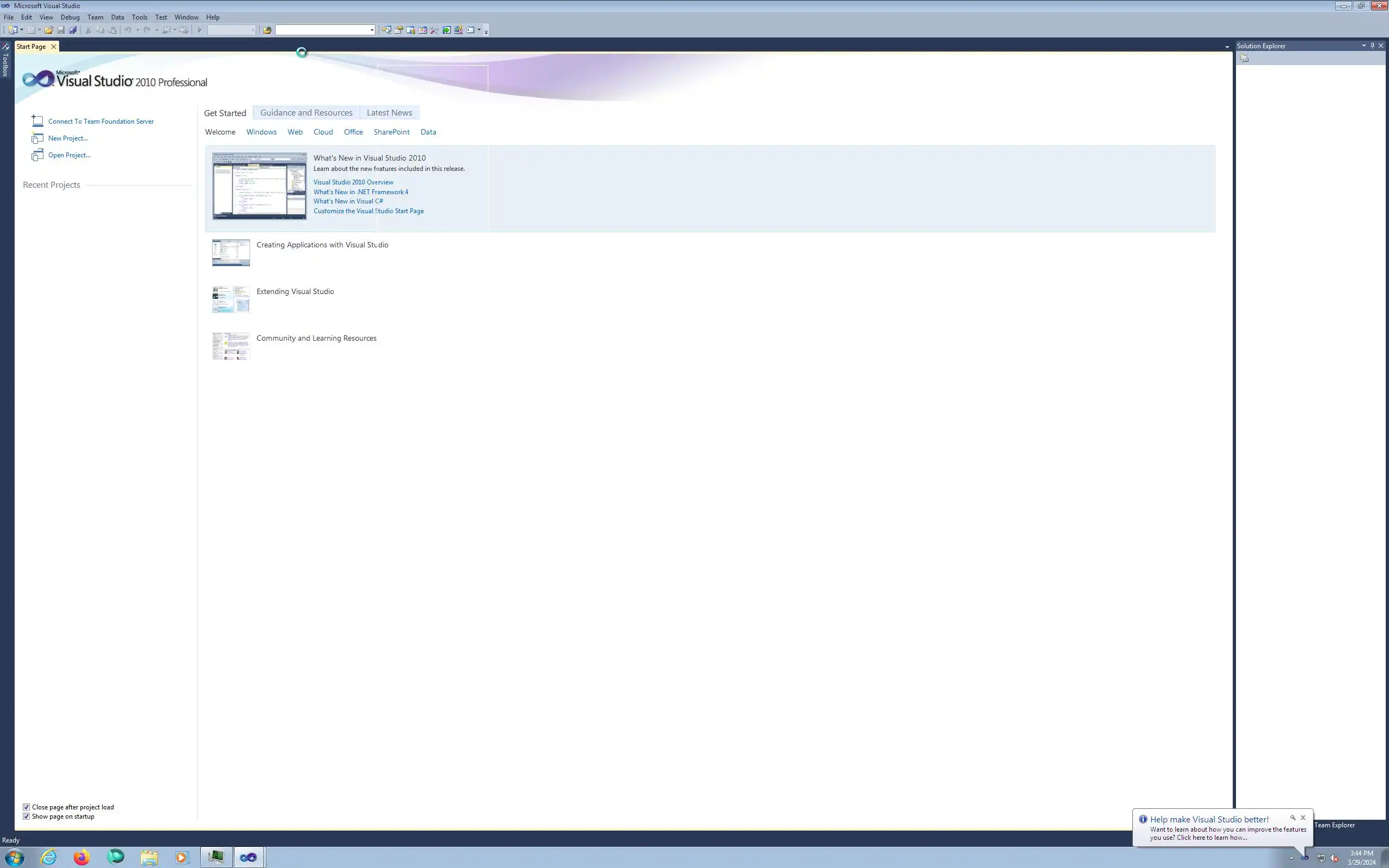Pin the Solution Explorer panel
Viewport: 1389px width, 868px height.
click(x=1372, y=46)
